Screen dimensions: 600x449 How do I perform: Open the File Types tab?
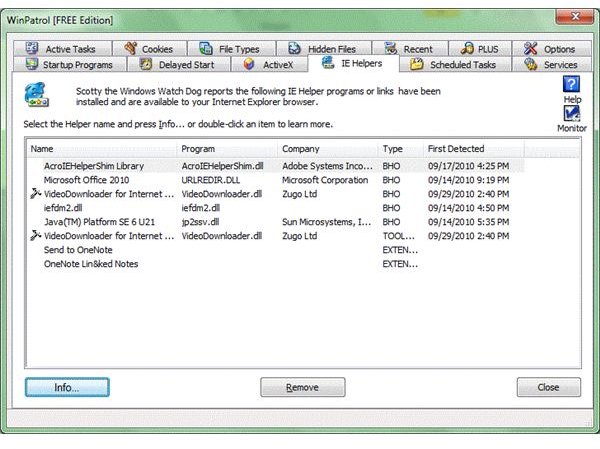(x=231, y=49)
